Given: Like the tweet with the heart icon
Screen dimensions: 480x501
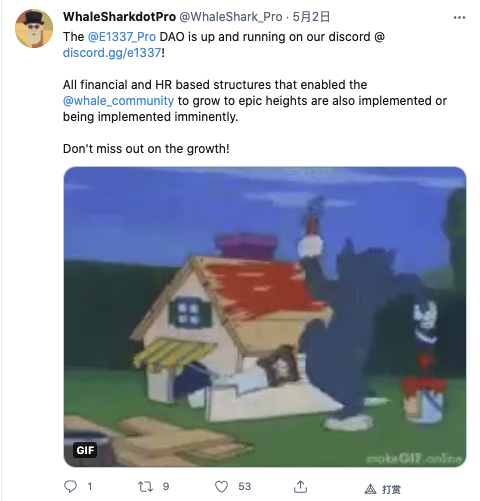Looking at the screenshot, I should point(221,487).
